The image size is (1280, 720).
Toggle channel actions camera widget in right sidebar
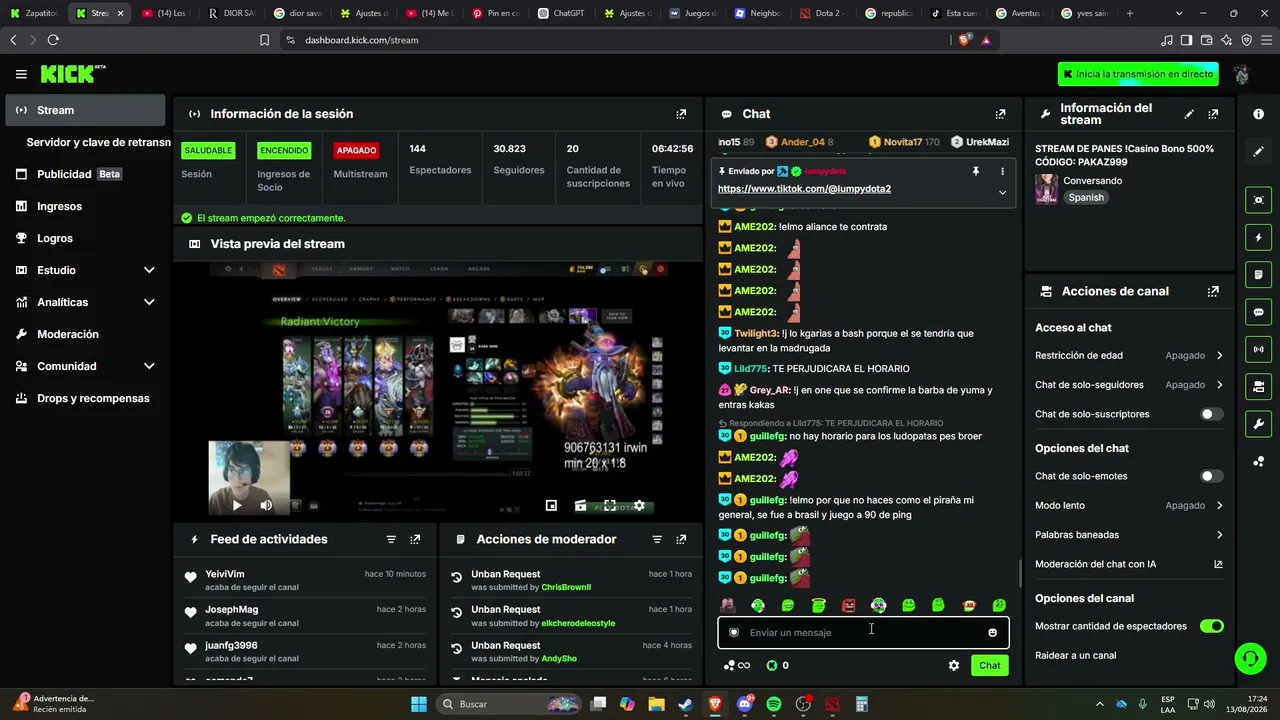(1258, 387)
